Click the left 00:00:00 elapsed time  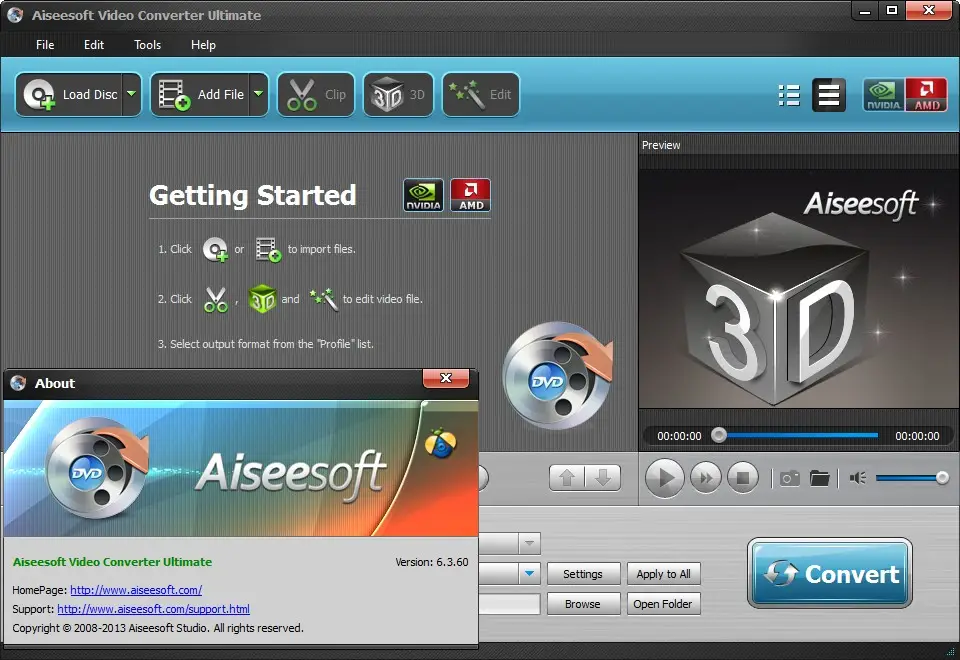point(679,436)
